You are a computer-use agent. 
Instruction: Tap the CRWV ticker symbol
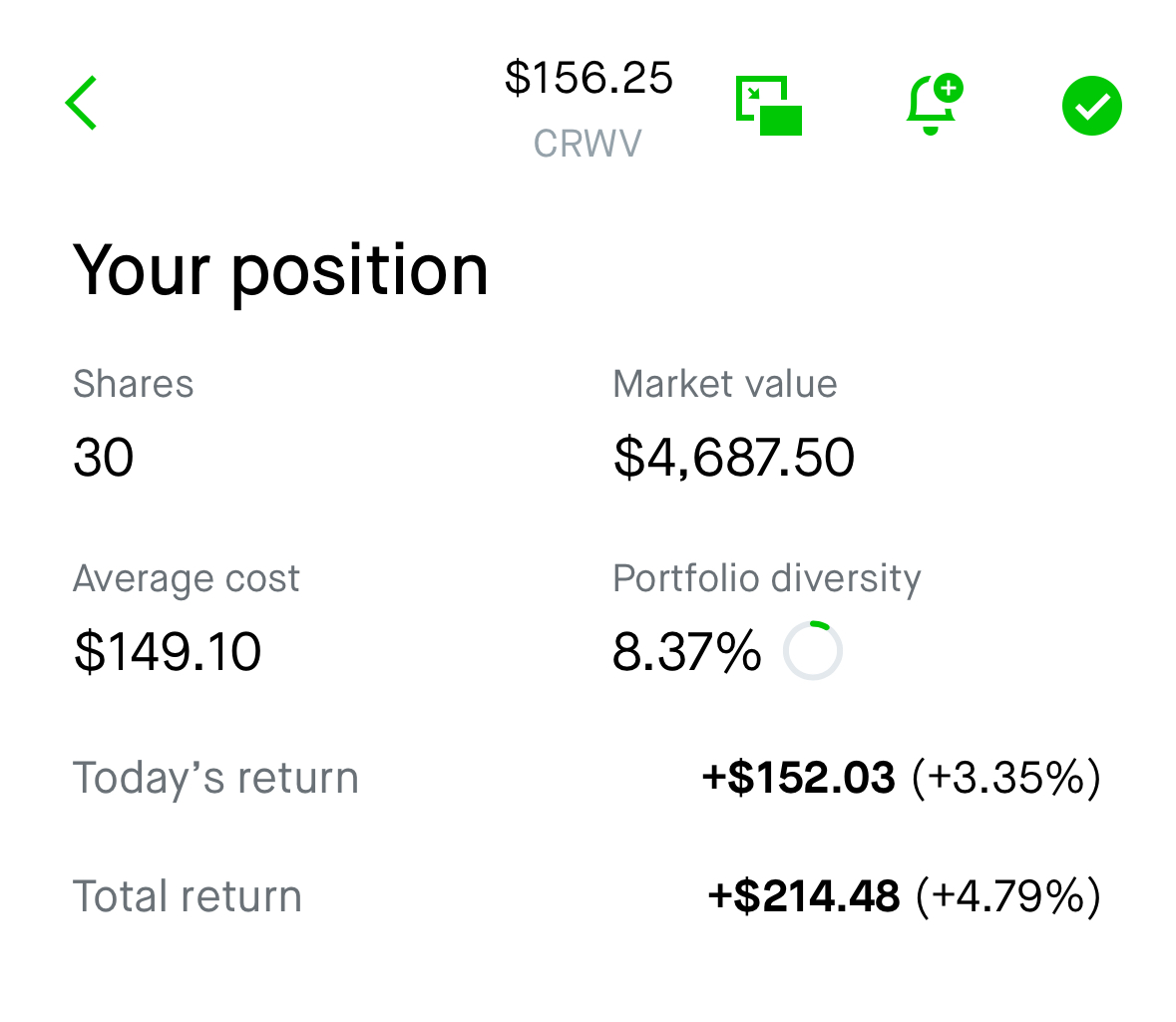point(588,144)
